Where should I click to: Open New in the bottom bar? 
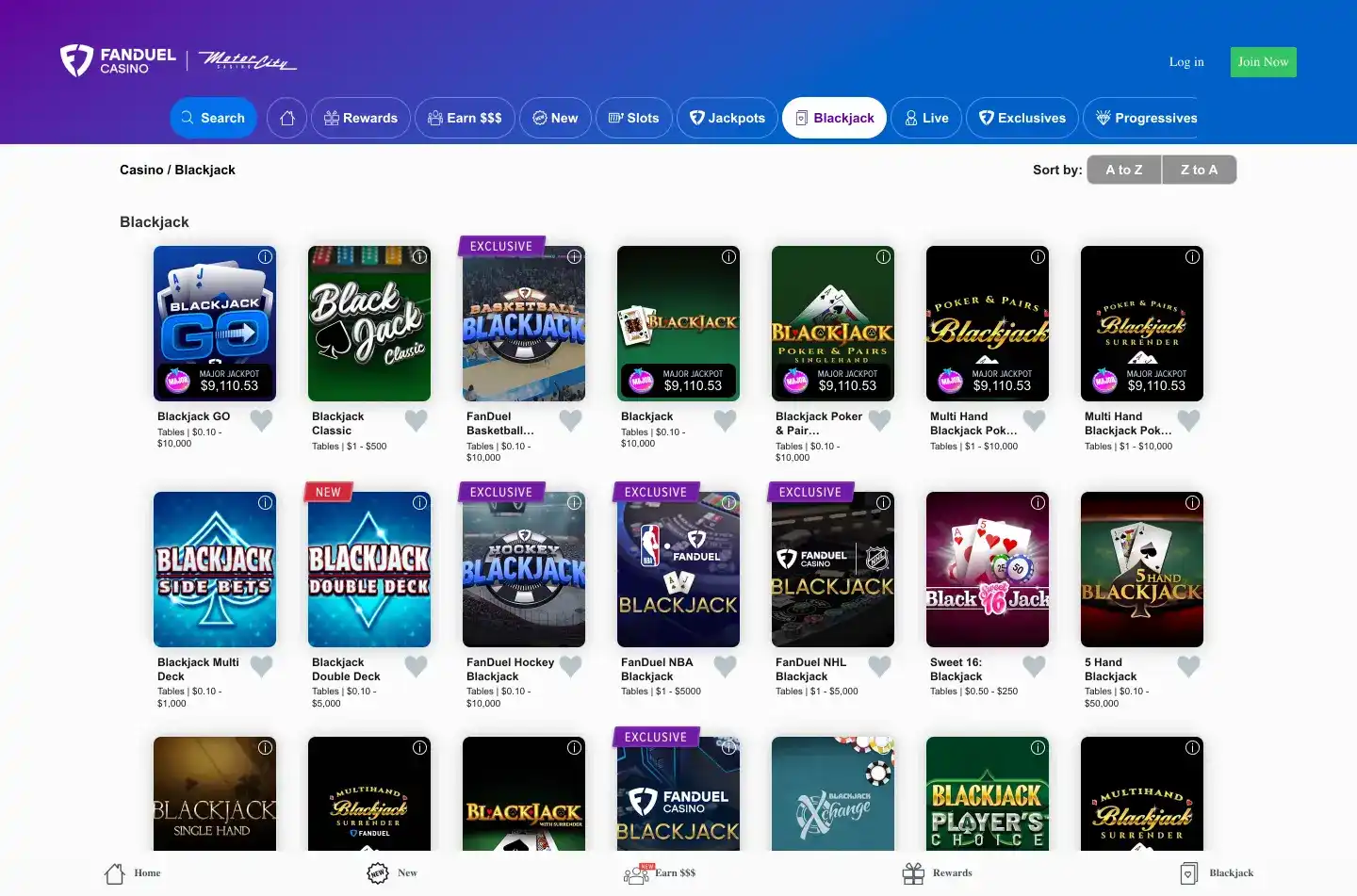coord(392,873)
